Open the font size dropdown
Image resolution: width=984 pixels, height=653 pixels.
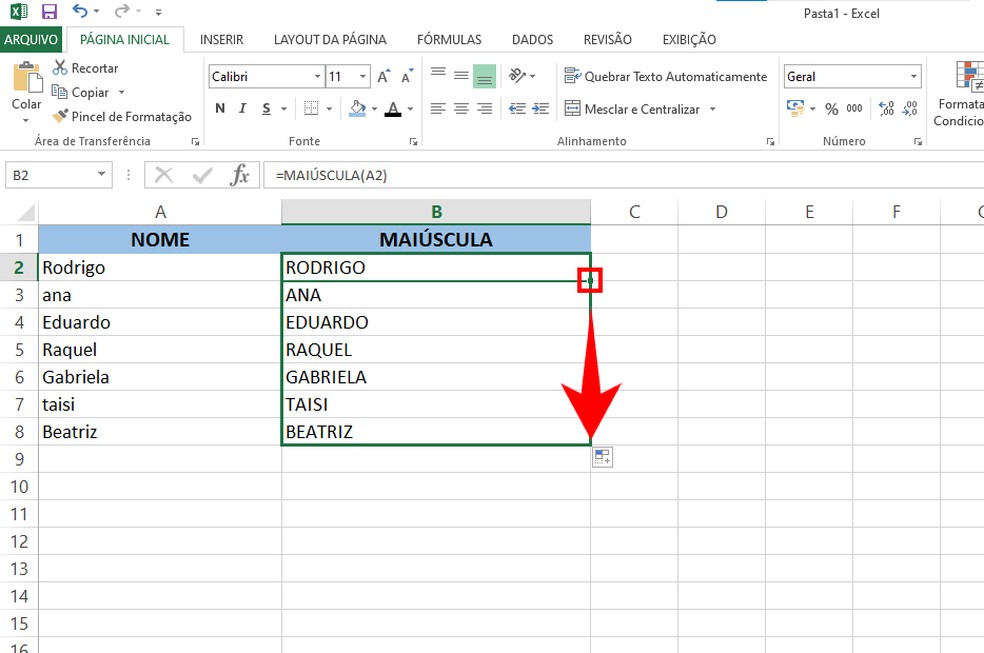[362, 76]
